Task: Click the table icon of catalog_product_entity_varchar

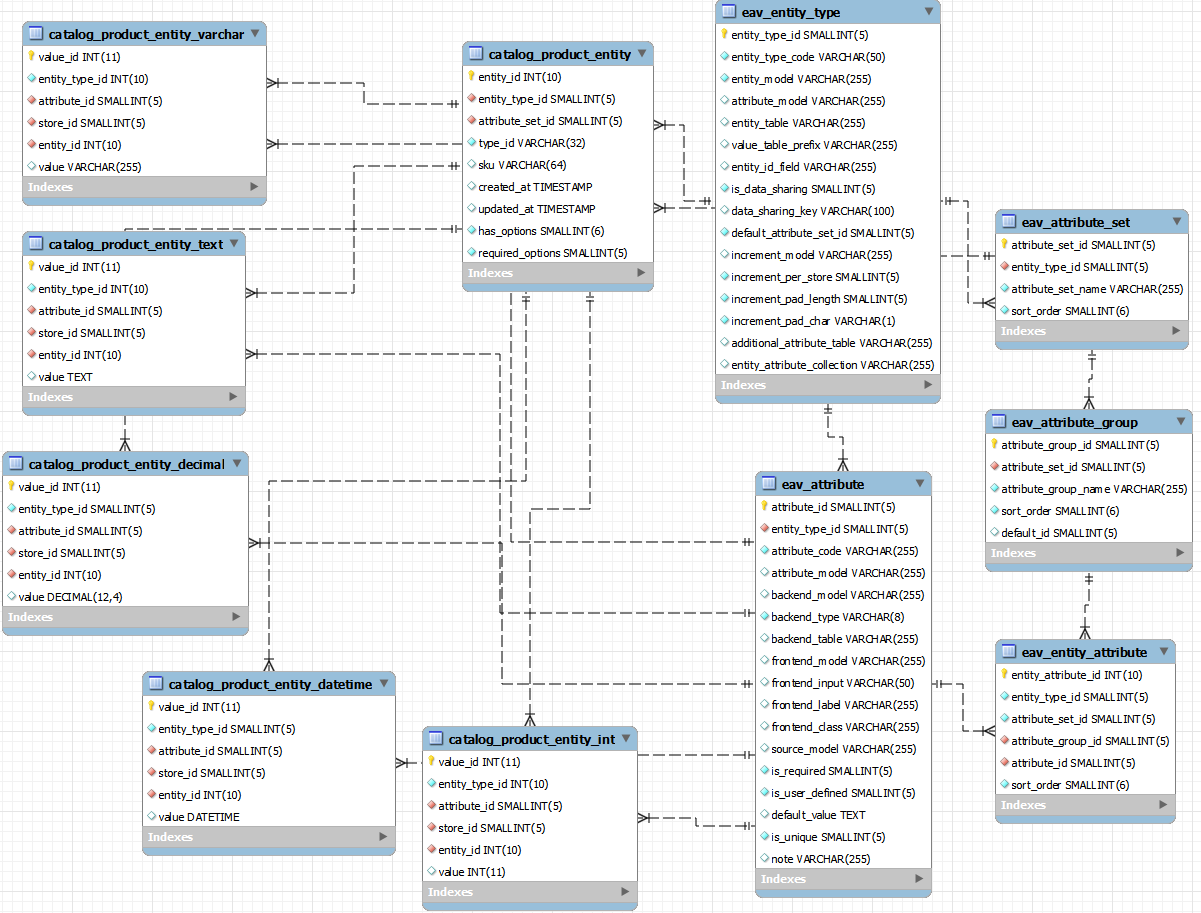Action: pyautogui.click(x=36, y=34)
